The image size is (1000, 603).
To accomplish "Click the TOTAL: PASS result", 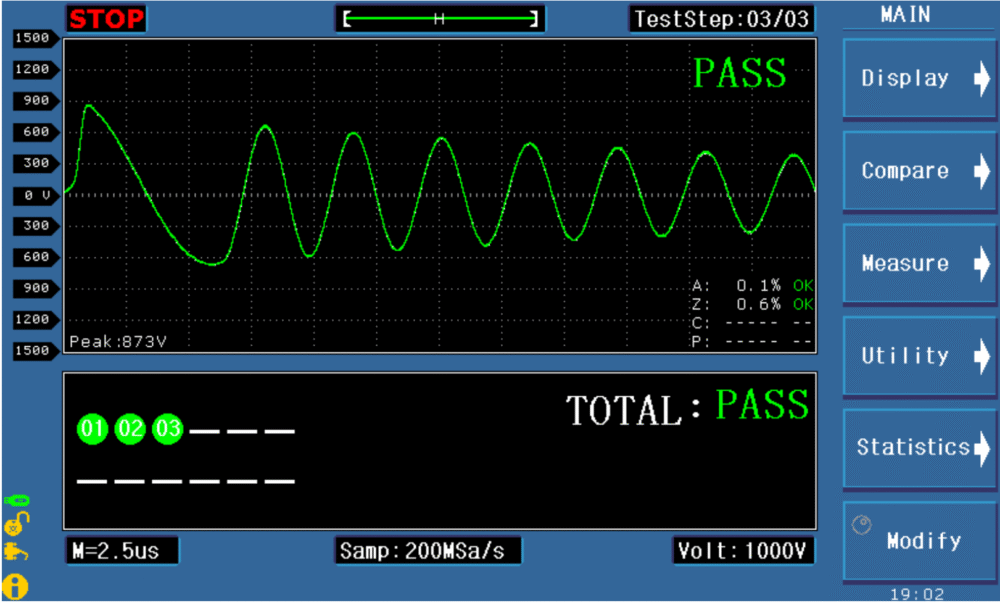I will point(688,407).
